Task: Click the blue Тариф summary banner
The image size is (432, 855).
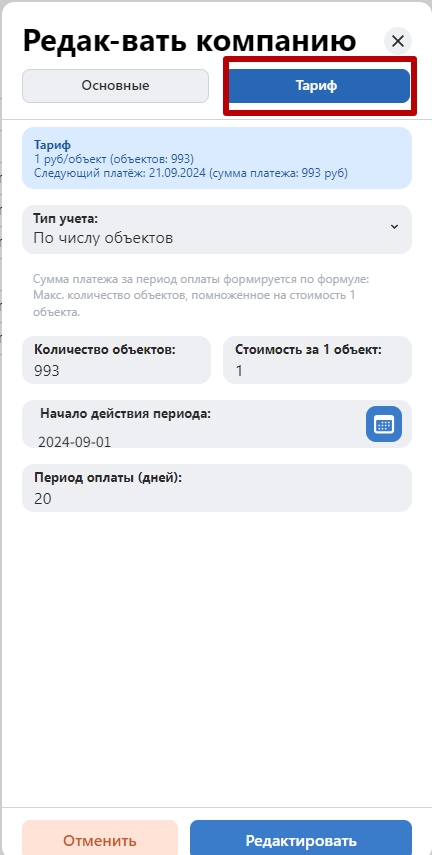Action: (x=217, y=158)
